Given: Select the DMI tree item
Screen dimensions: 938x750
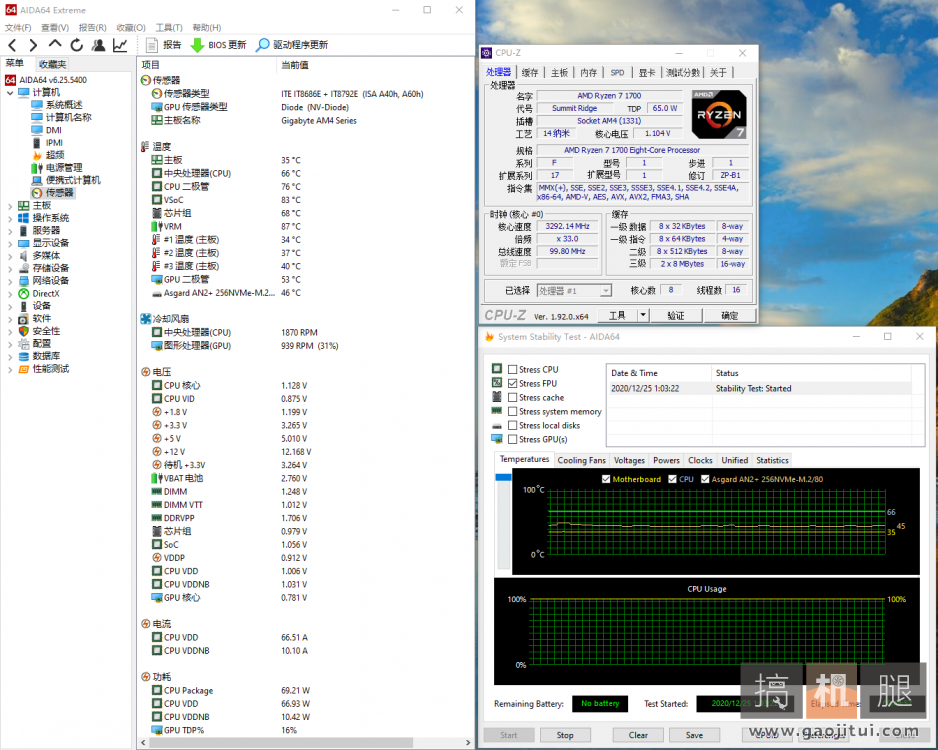Looking at the screenshot, I should click(54, 130).
